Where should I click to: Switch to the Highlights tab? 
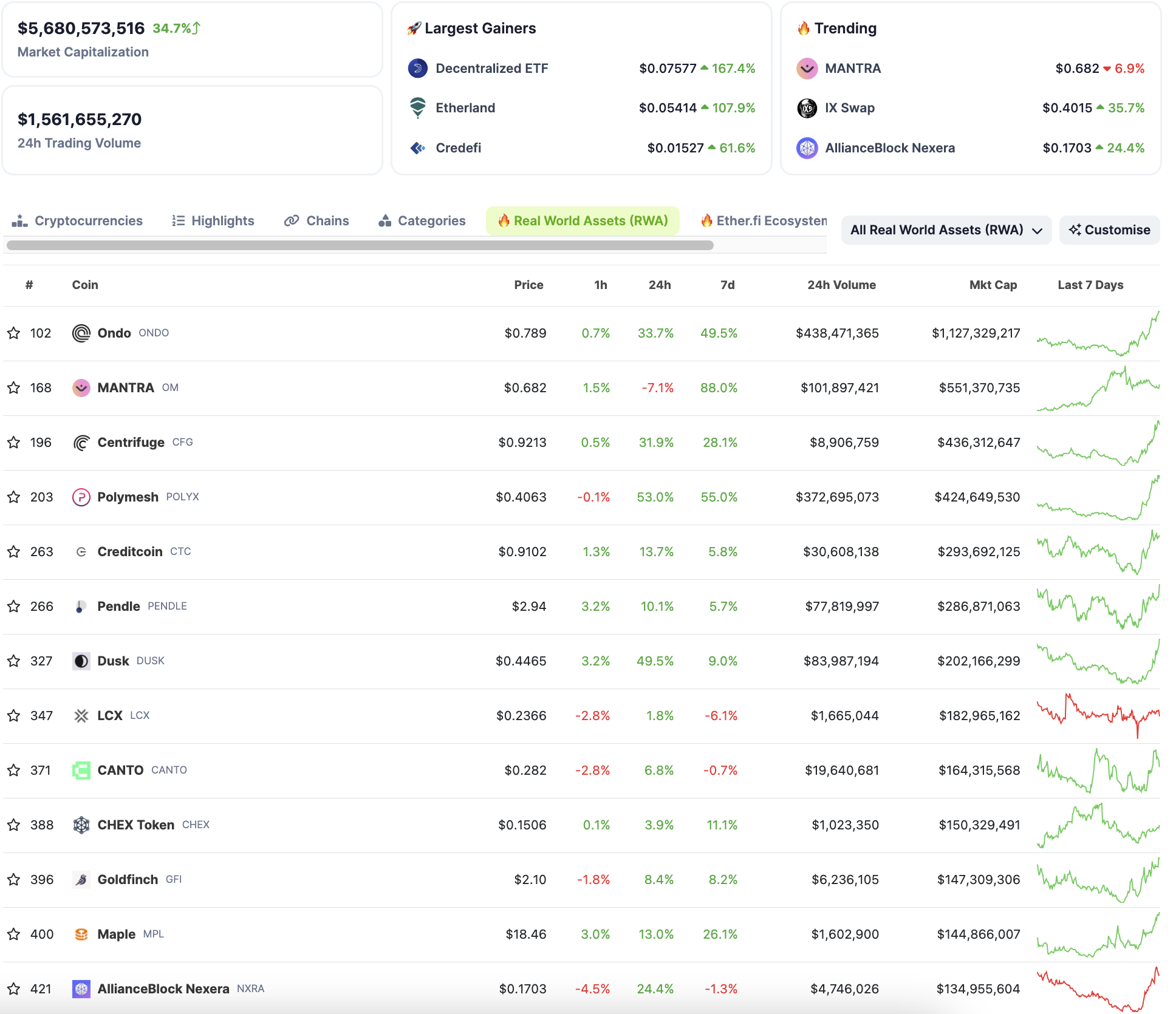(x=213, y=221)
